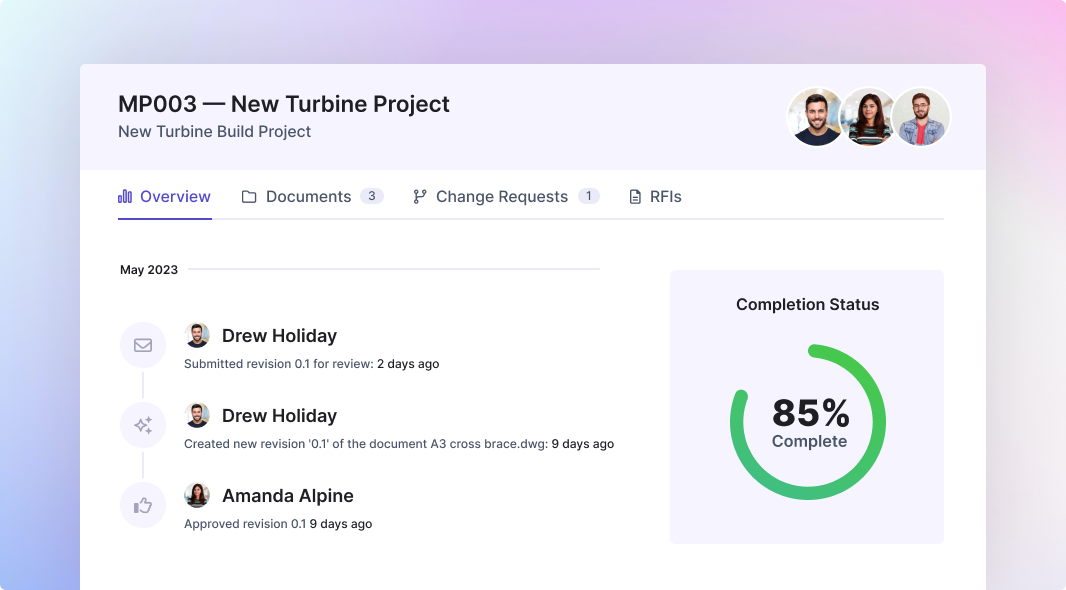Viewport: 1066px width, 590px height.
Task: Click the first team member avatar in header
Action: [x=817, y=117]
